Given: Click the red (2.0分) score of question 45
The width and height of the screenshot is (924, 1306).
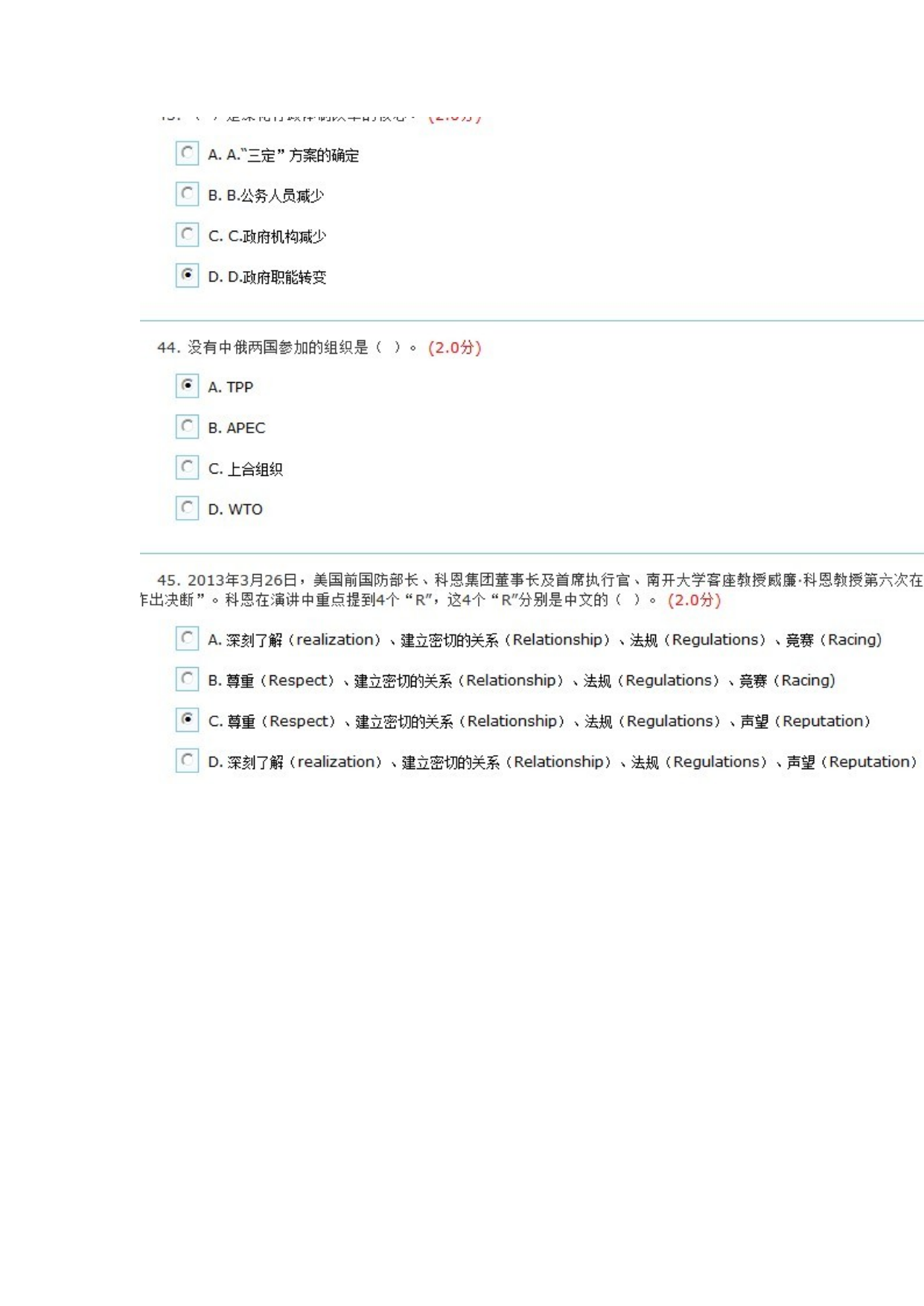Looking at the screenshot, I should coord(694,600).
